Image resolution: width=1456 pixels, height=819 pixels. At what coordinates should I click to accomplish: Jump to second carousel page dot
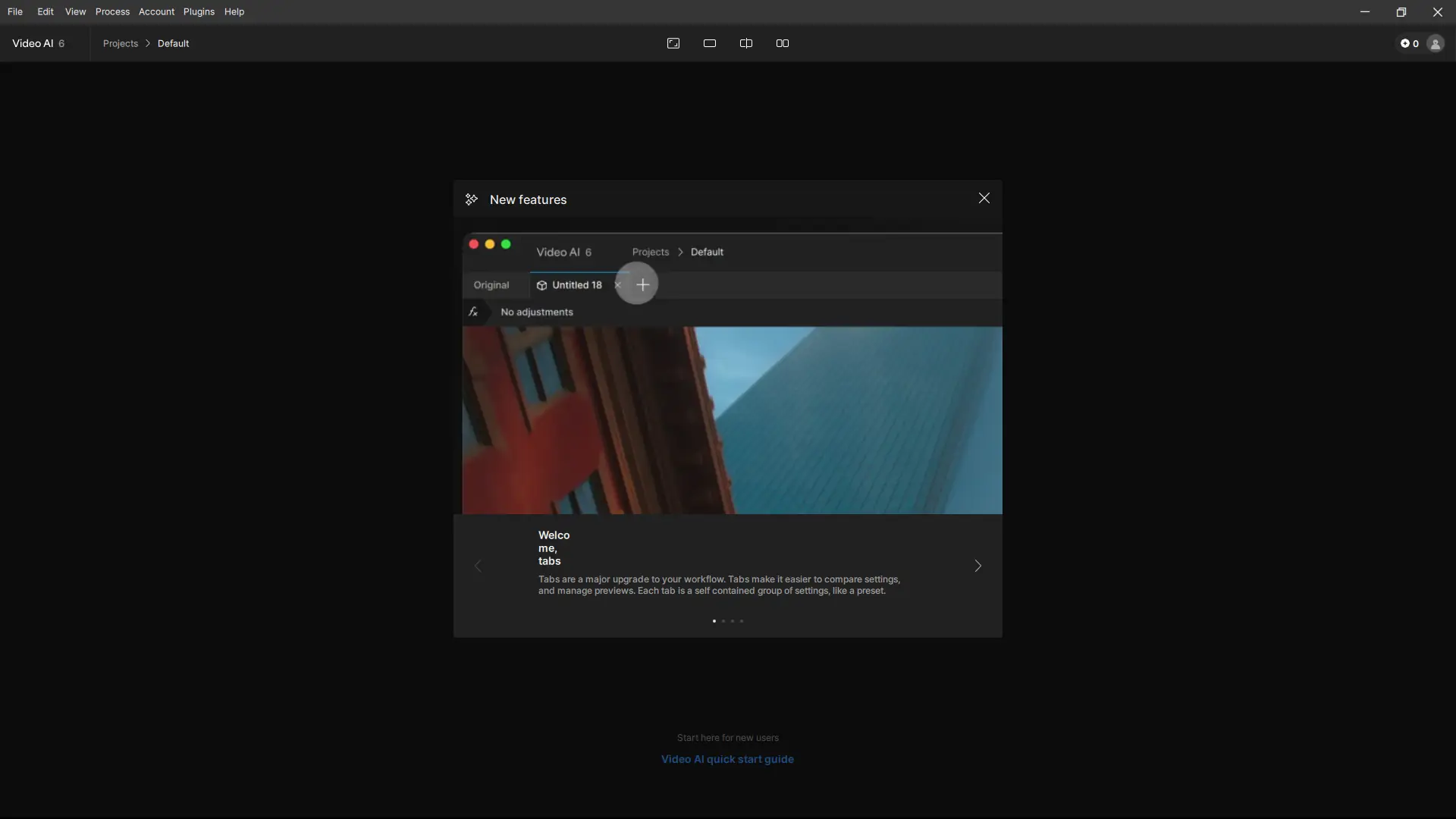[723, 621]
